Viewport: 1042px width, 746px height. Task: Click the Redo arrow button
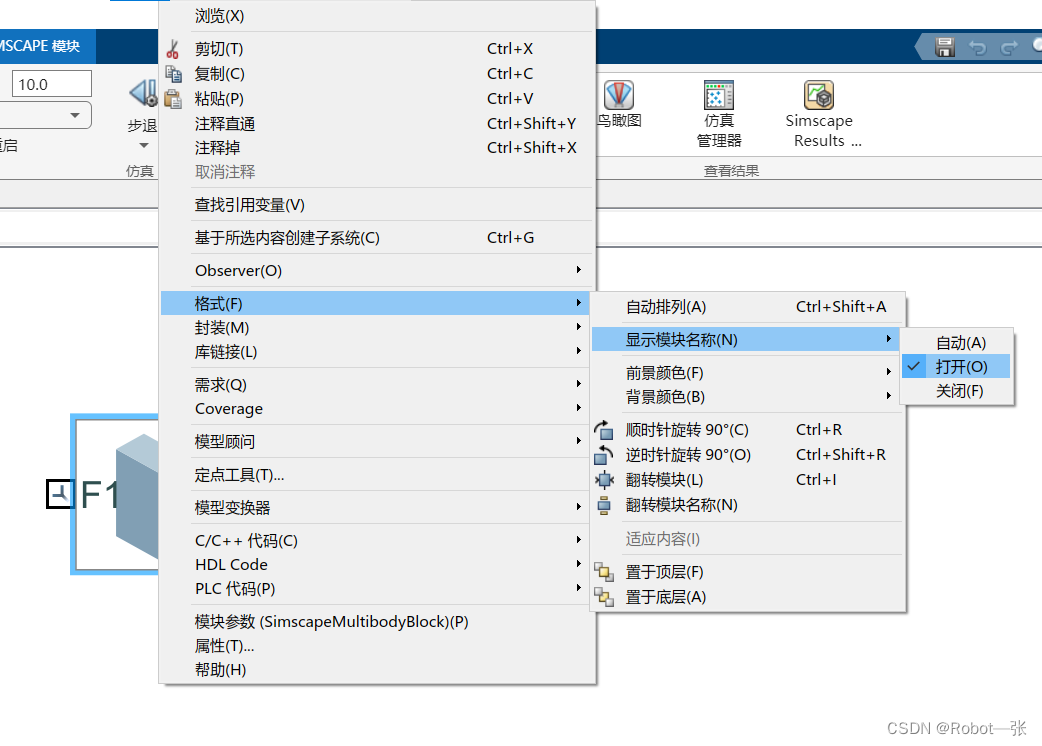point(1008,47)
